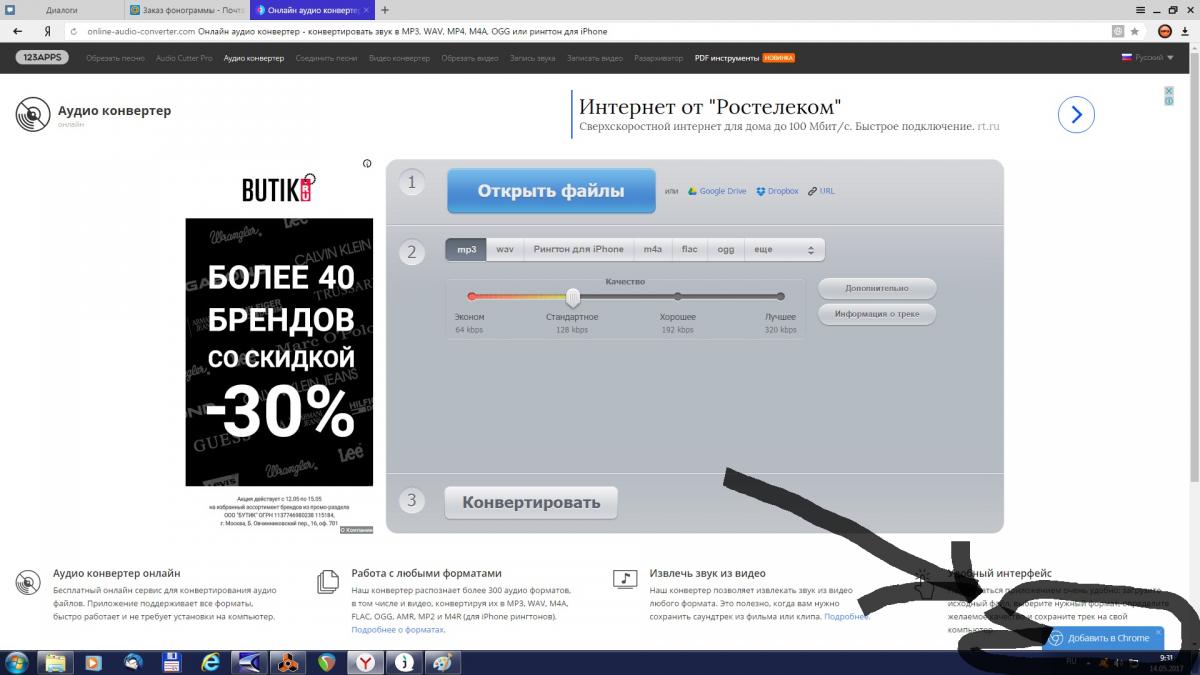Open Обрезать песню in site menu

pyautogui.click(x=115, y=58)
